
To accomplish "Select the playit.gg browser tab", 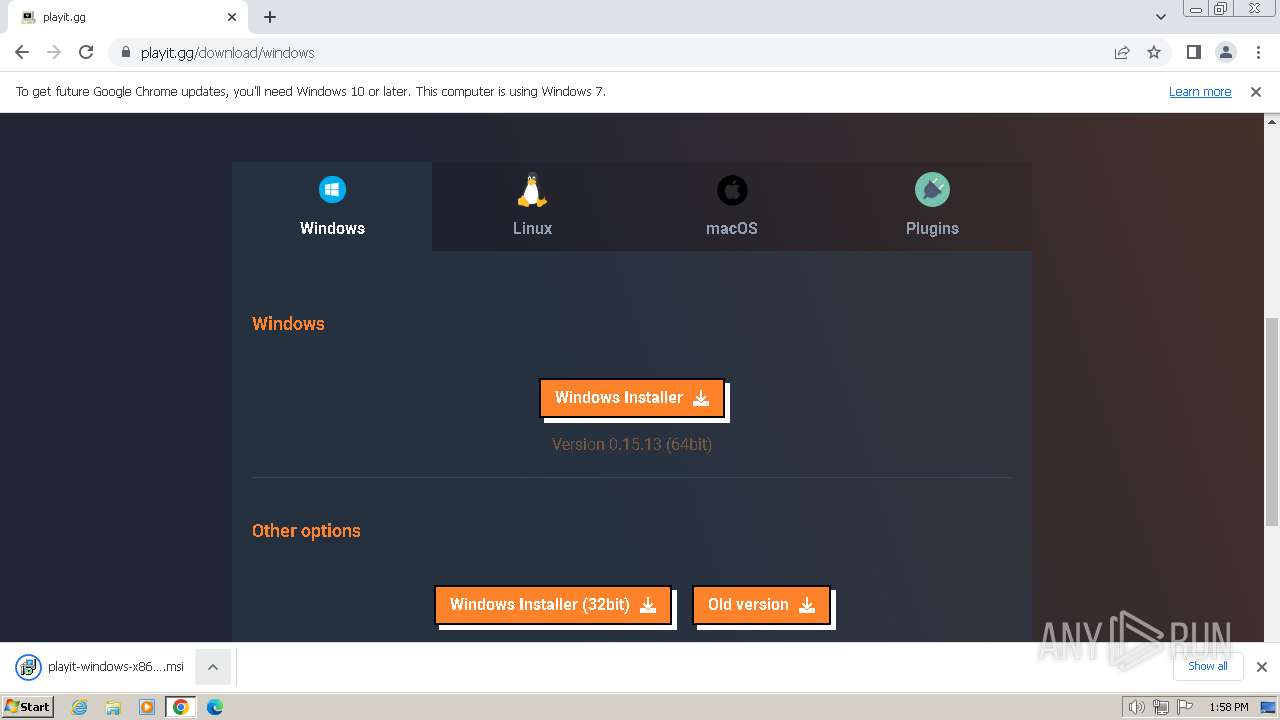I will click(x=128, y=17).
